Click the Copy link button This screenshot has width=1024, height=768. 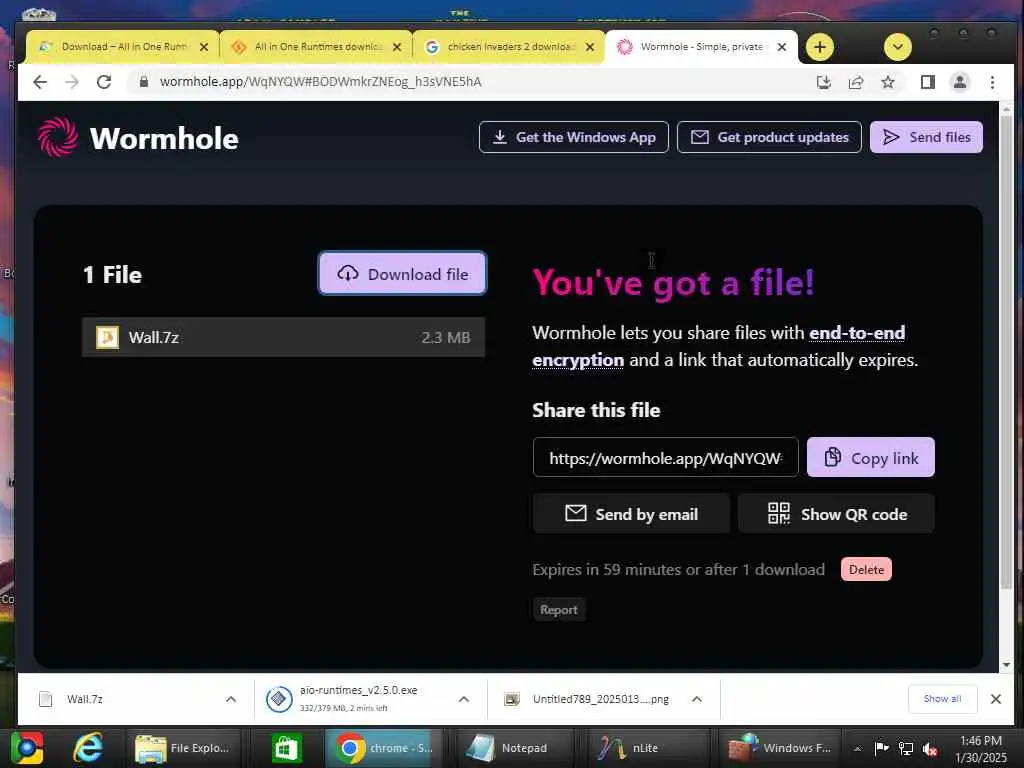871,458
